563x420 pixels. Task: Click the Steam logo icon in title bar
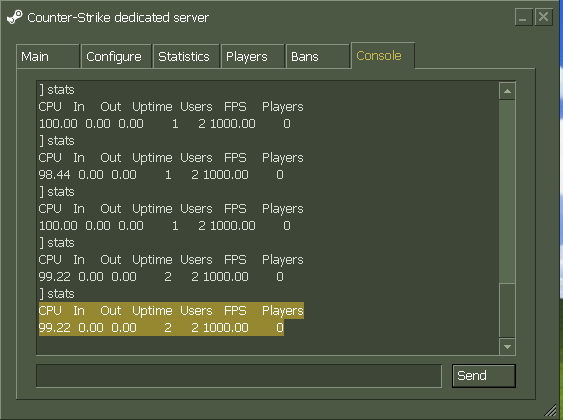pyautogui.click(x=15, y=17)
